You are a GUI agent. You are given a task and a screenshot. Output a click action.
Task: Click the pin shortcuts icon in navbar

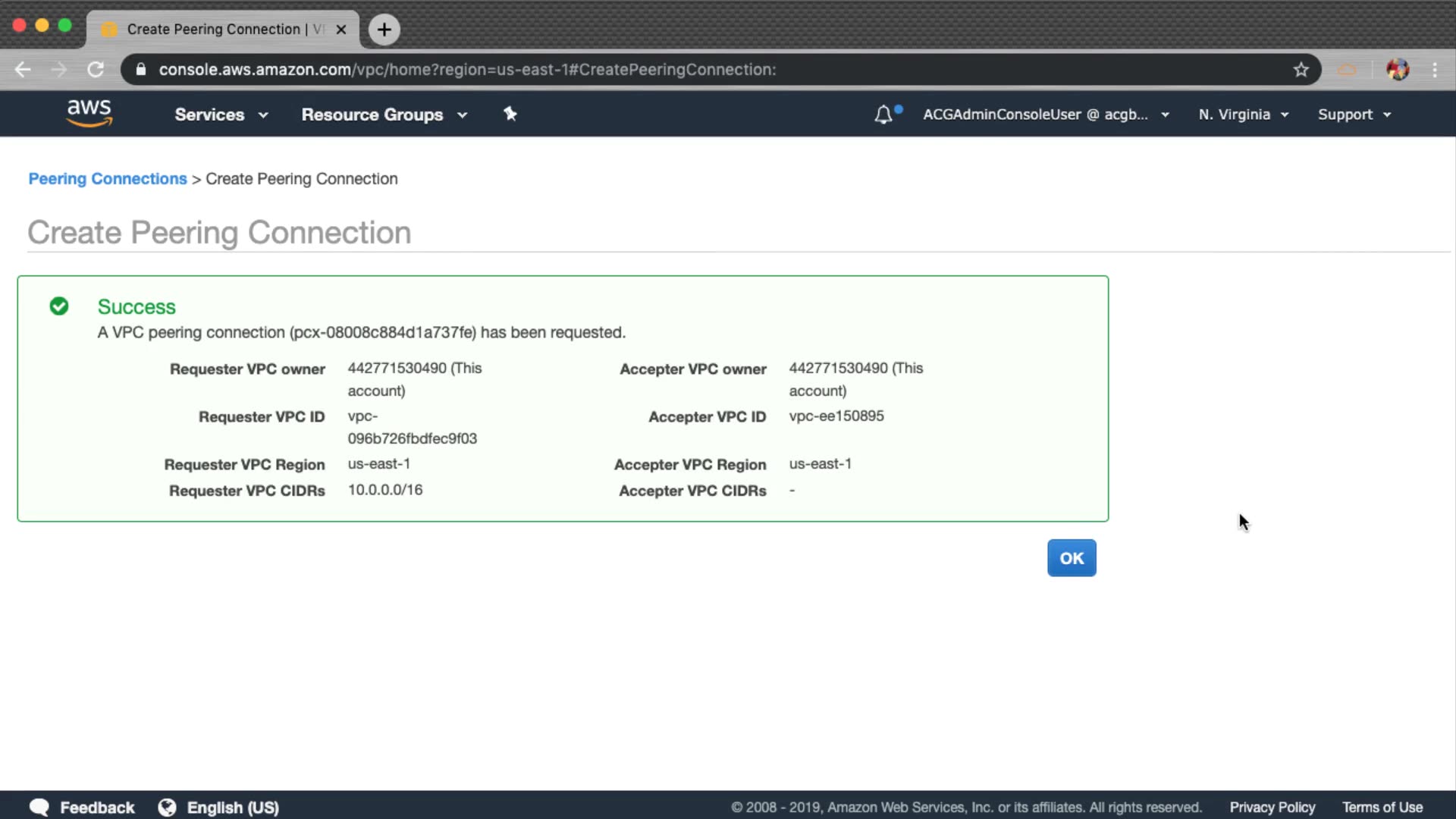510,114
